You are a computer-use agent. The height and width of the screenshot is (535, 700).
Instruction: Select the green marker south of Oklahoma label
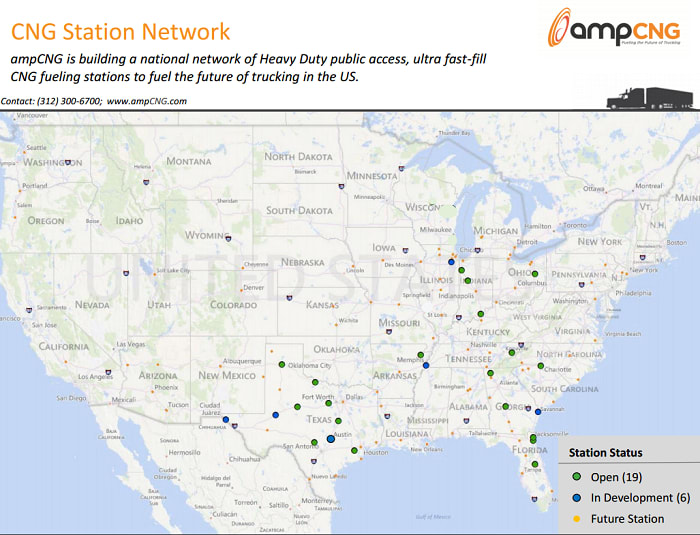point(315,382)
